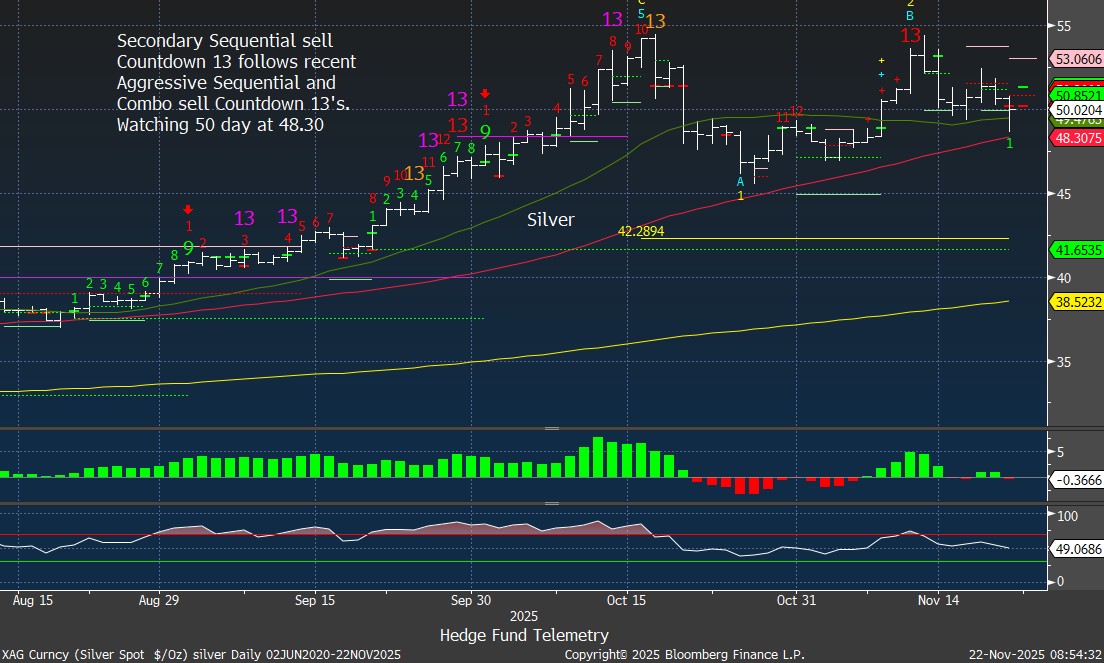
Task: Select the Secondary Sequential sell annotation text
Action: pyautogui.click(x=236, y=83)
